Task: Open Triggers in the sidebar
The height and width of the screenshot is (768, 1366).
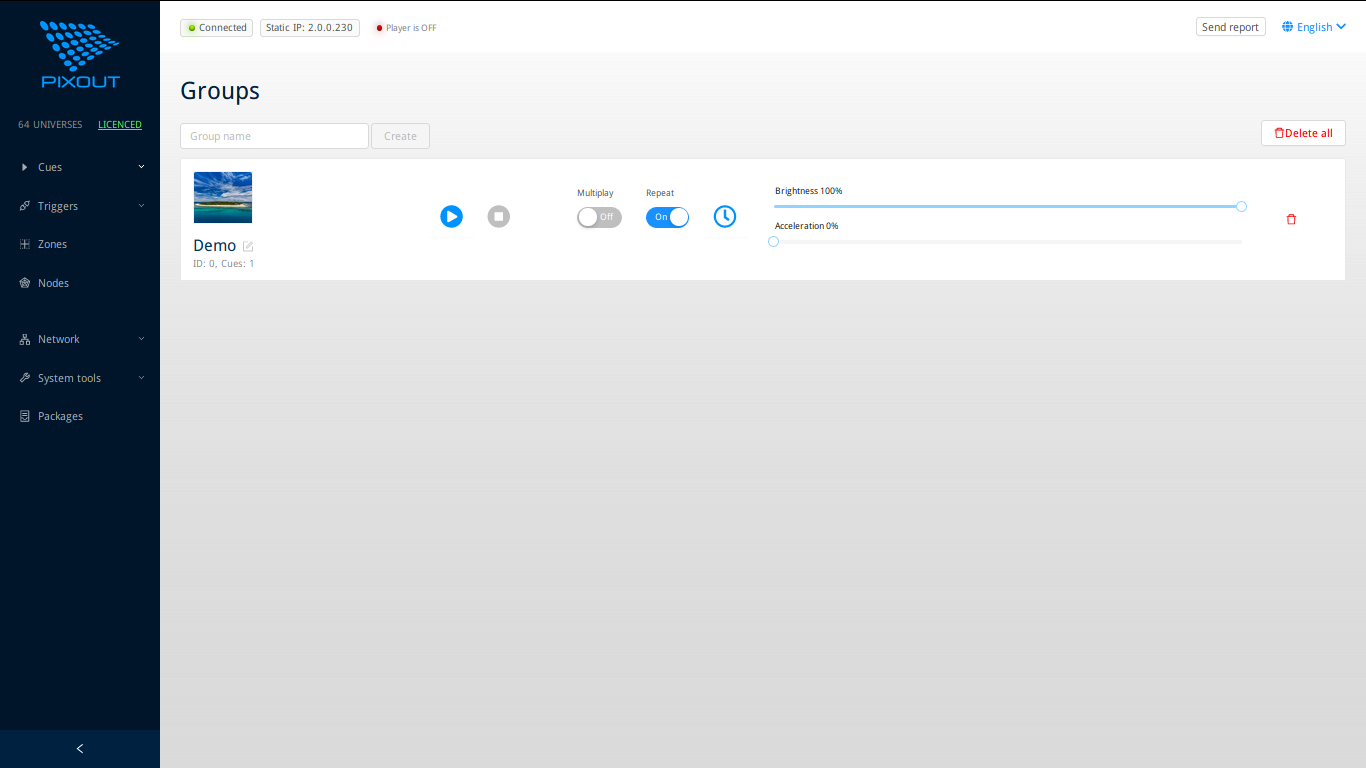Action: click(x=80, y=206)
